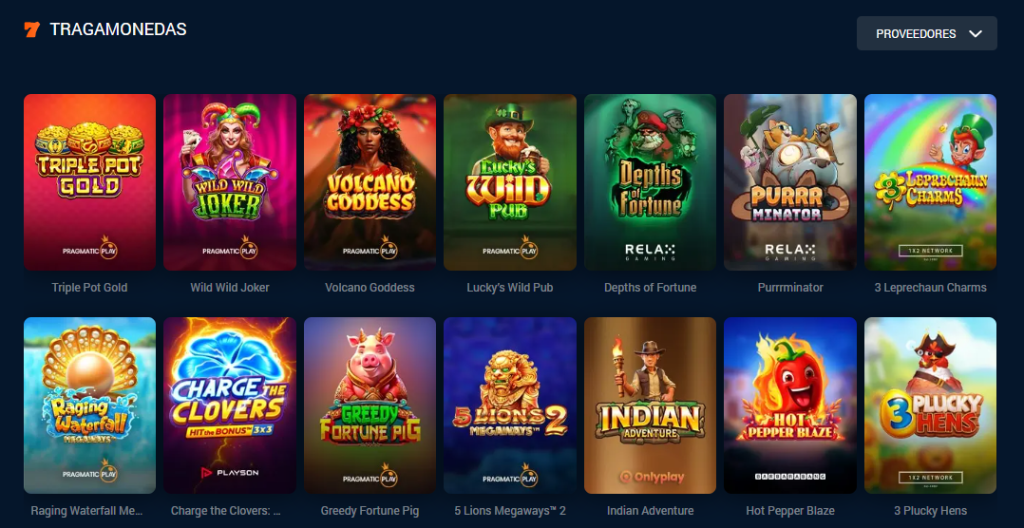Open the Triple Pot Gold game thumbnail
Viewport: 1024px width, 528px height.
(x=90, y=182)
